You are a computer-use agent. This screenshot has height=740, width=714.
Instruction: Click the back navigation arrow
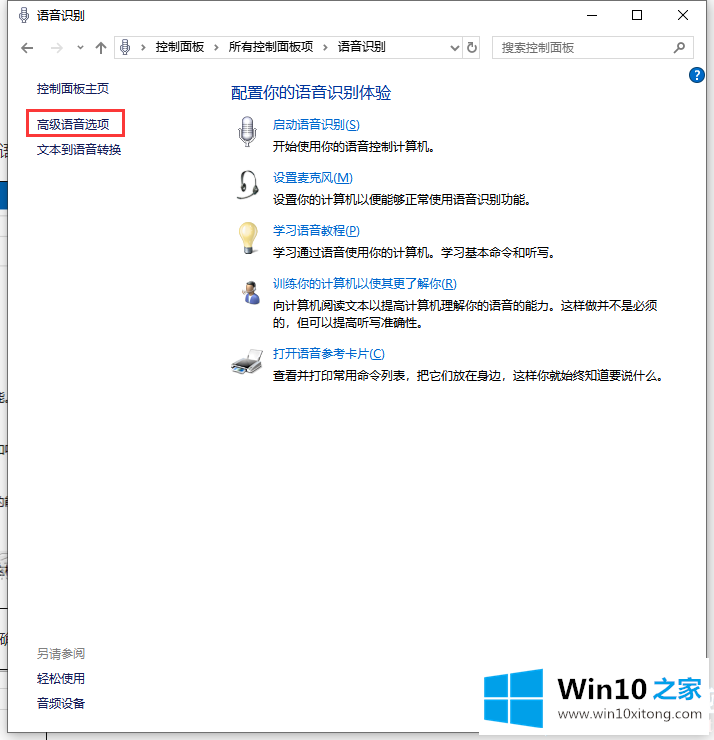pos(27,47)
